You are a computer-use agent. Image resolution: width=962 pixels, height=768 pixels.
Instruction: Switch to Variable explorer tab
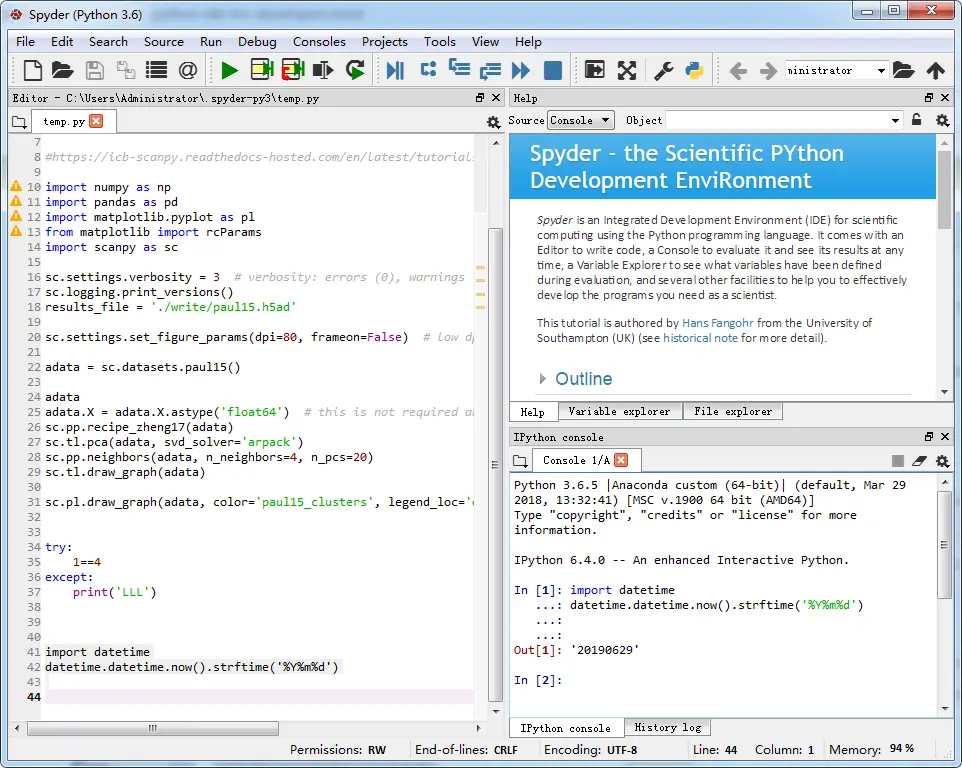pyautogui.click(x=620, y=412)
